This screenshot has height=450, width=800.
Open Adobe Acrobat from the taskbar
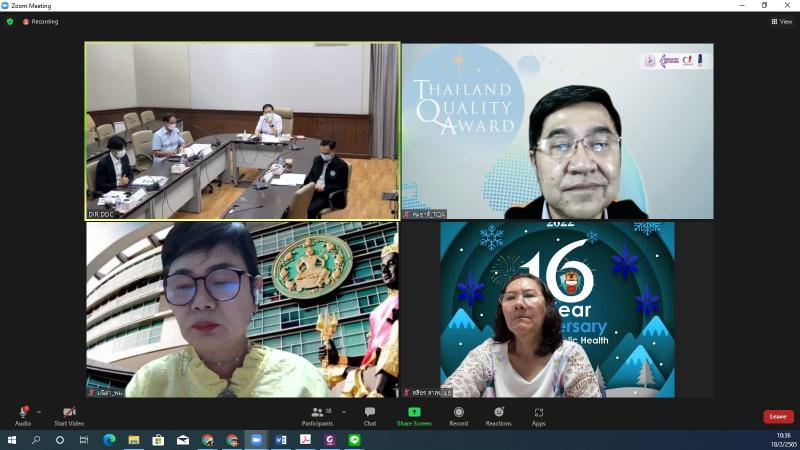305,440
